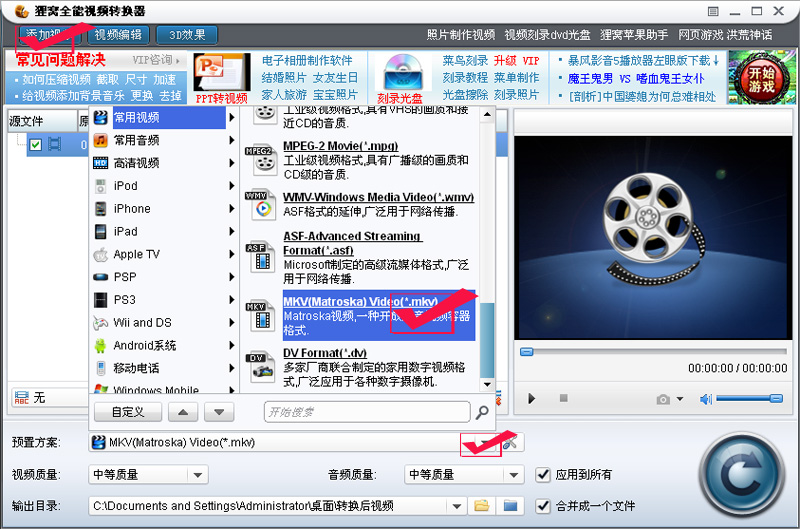This screenshot has width=800, height=529.
Task: Move category down with down arrow button
Action: point(219,412)
